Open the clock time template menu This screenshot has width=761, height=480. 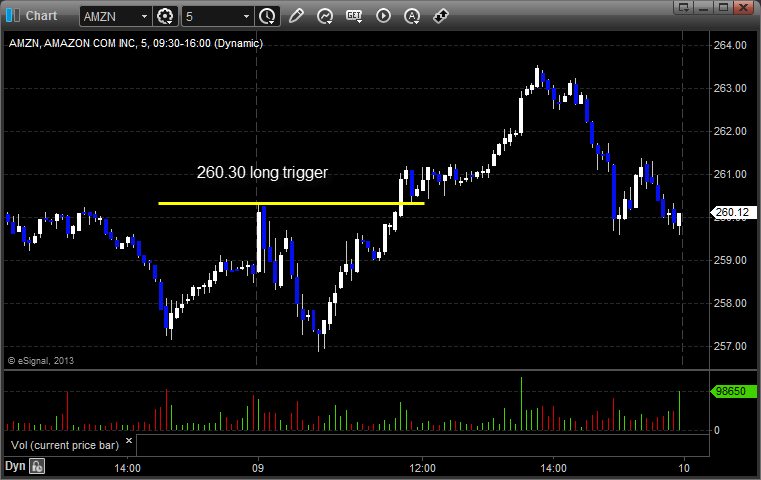coord(267,17)
